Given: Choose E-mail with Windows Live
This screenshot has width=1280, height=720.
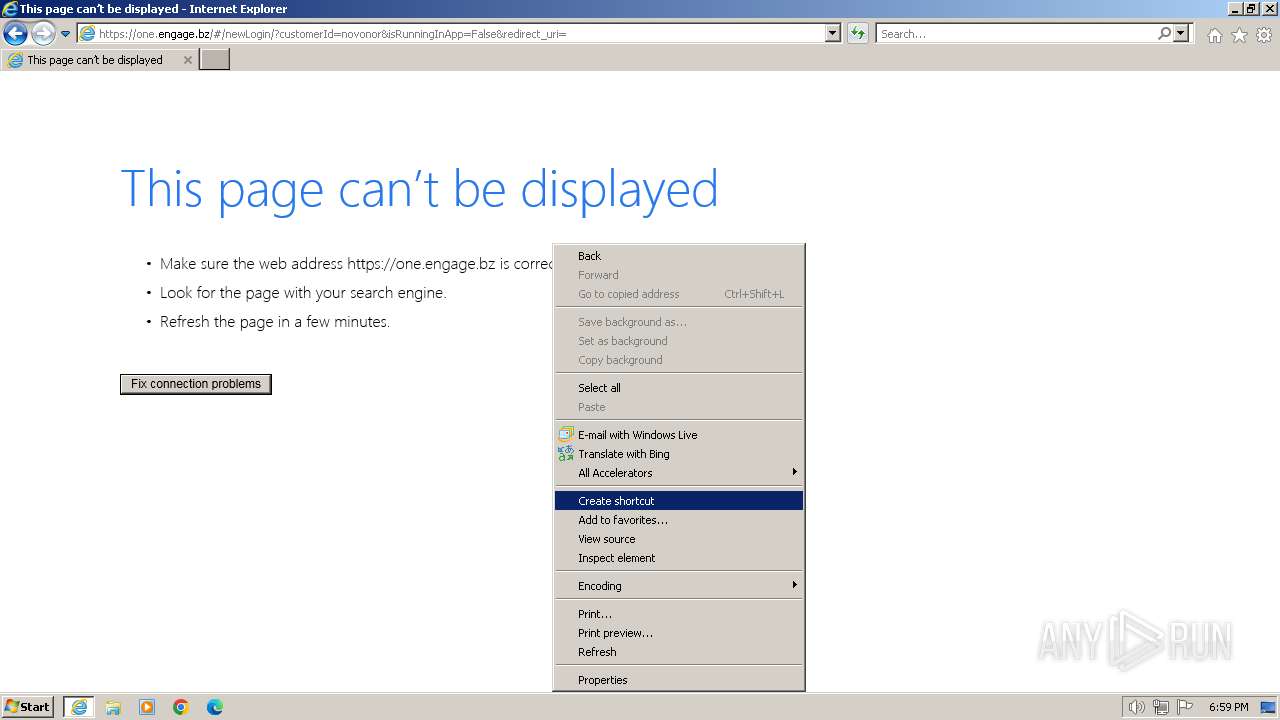Looking at the screenshot, I should (x=679, y=435).
